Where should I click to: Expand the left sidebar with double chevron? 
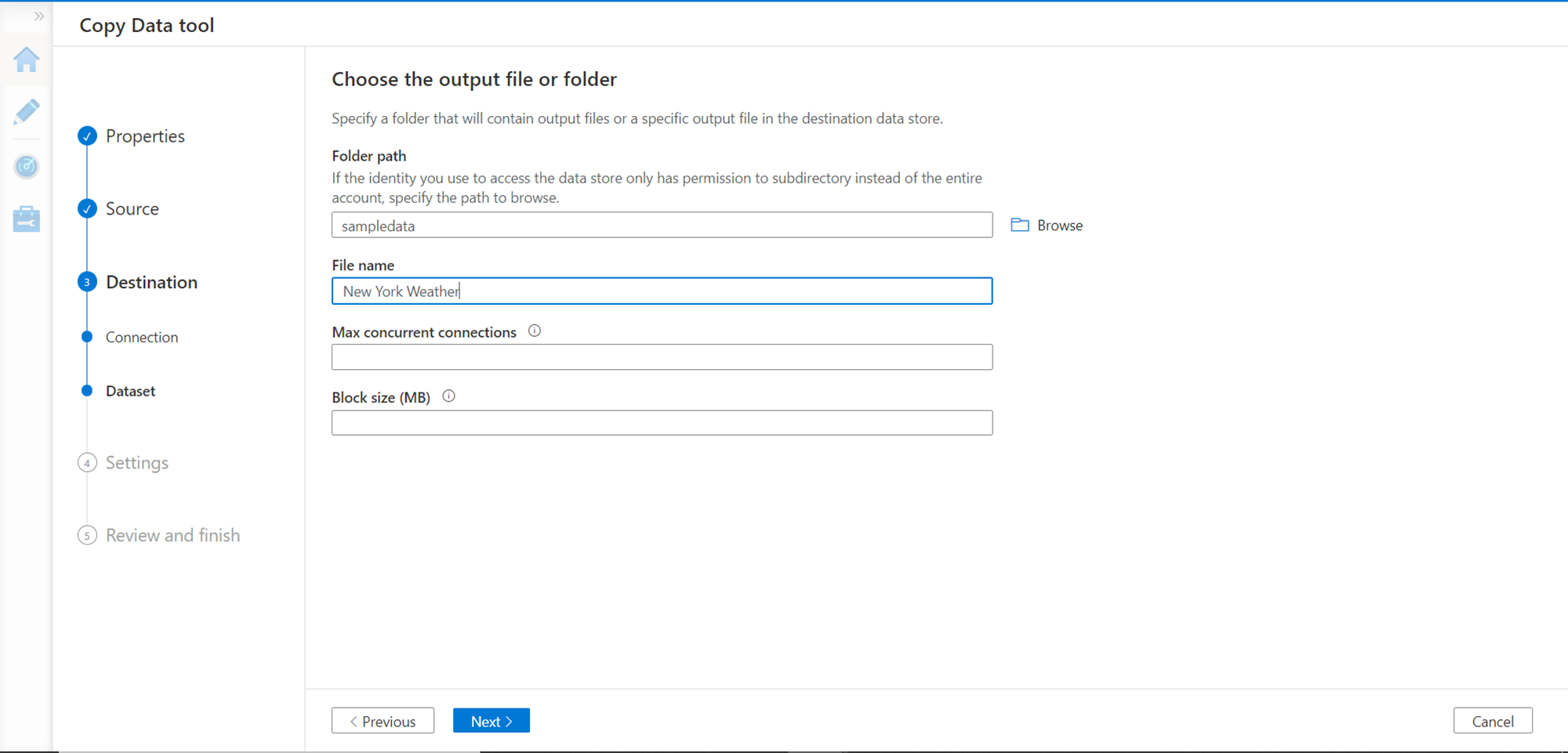(38, 16)
